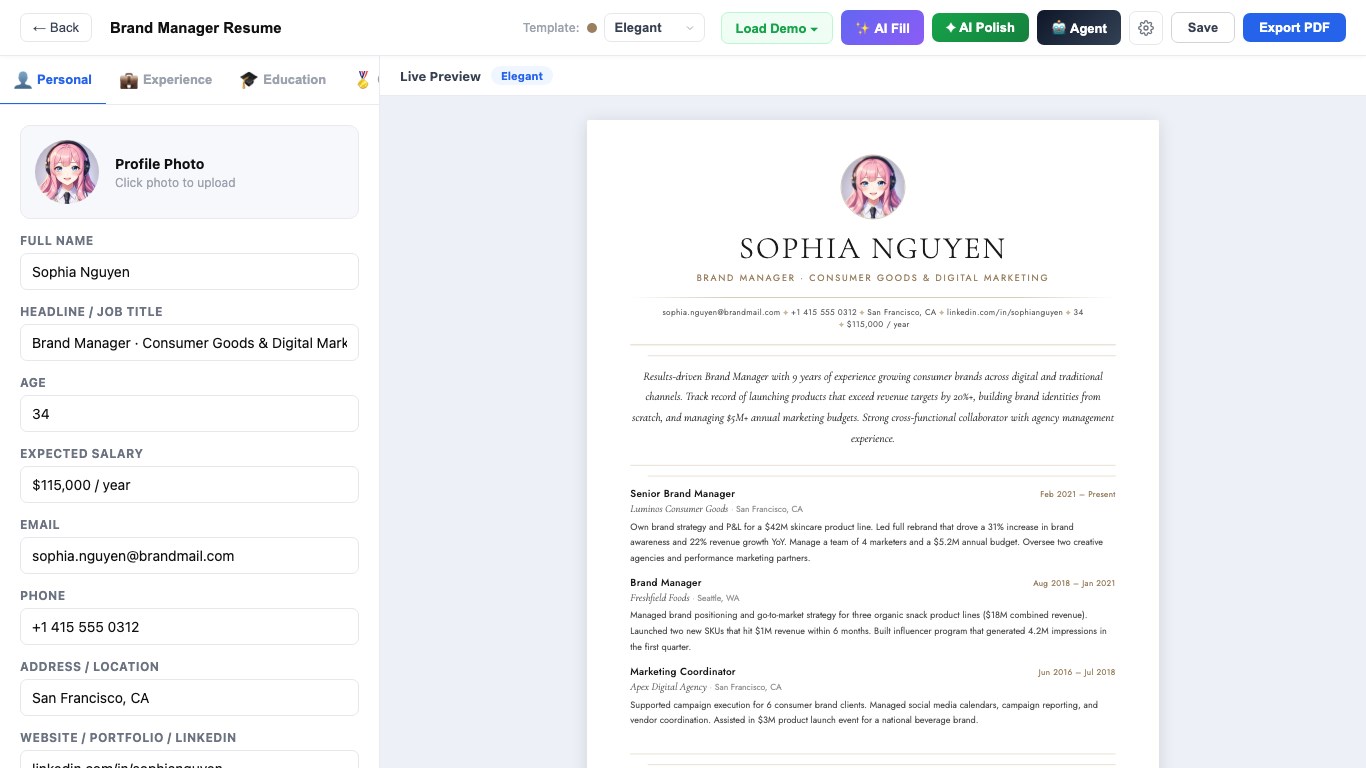Click 'Freshfield Foods' company in preview
The image size is (1366, 768).
pyautogui.click(x=660, y=598)
